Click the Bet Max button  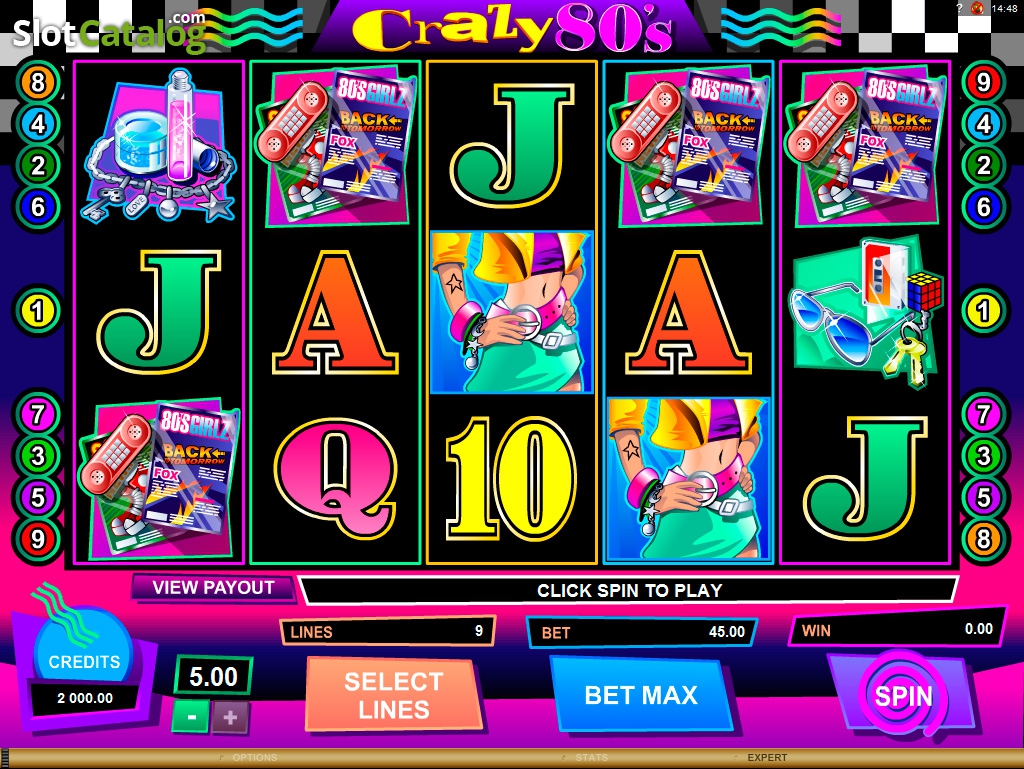(641, 695)
